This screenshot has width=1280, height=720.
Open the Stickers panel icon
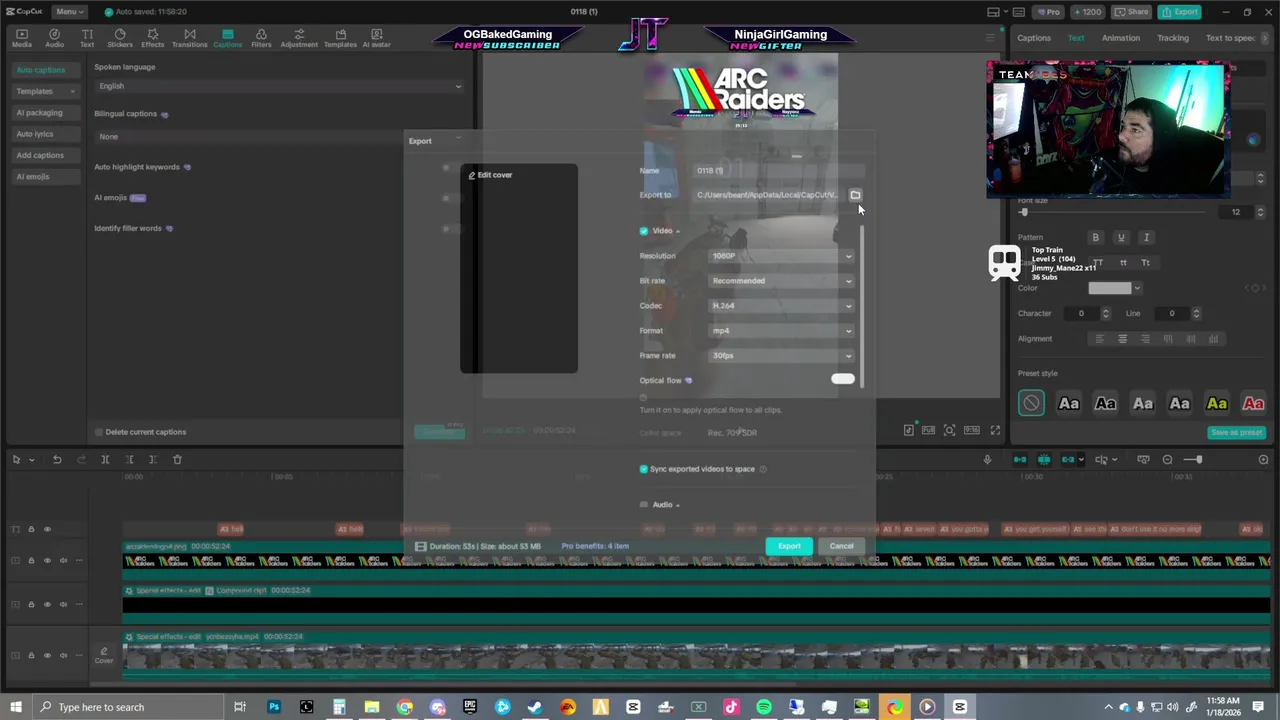119,38
